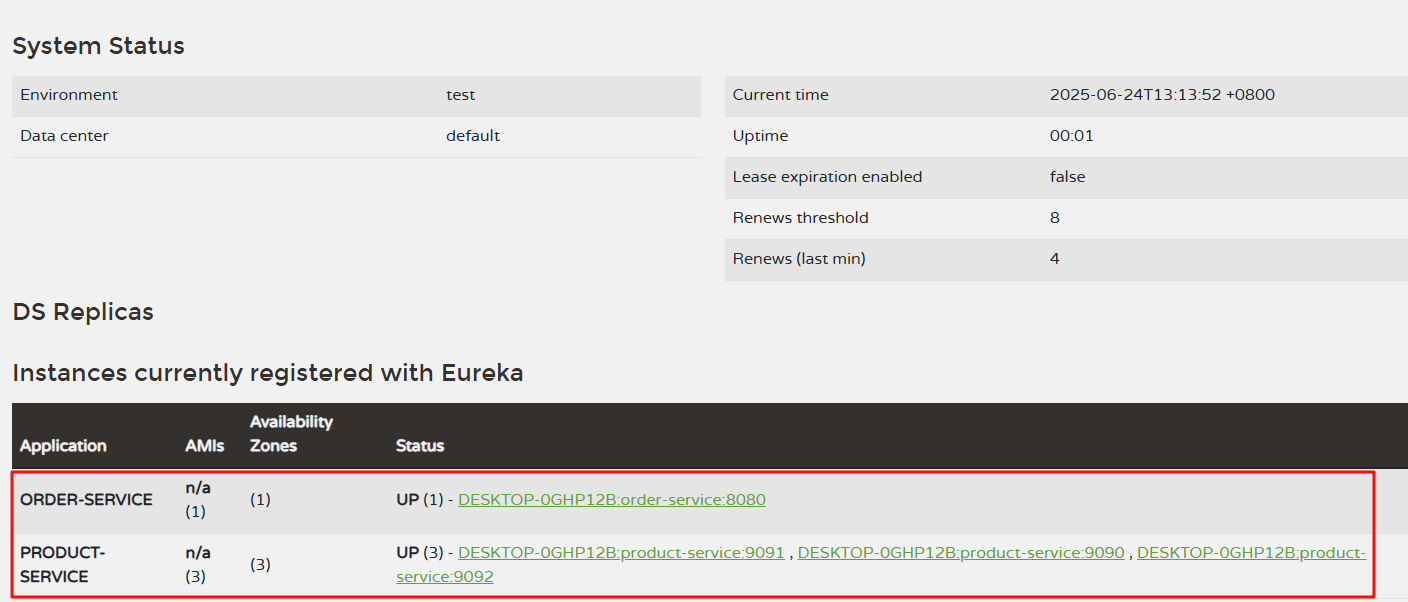Select the Uptime label
1408x602 pixels.
coord(760,136)
